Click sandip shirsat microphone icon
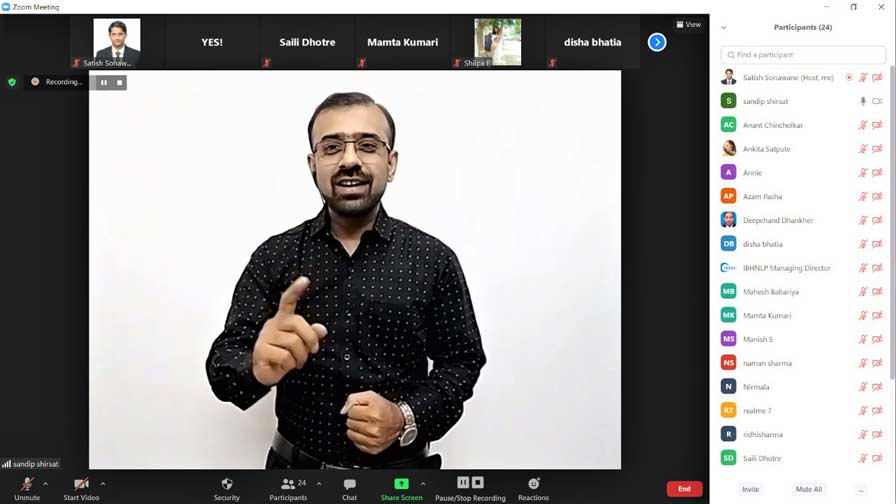Image resolution: width=896 pixels, height=504 pixels. point(863,101)
